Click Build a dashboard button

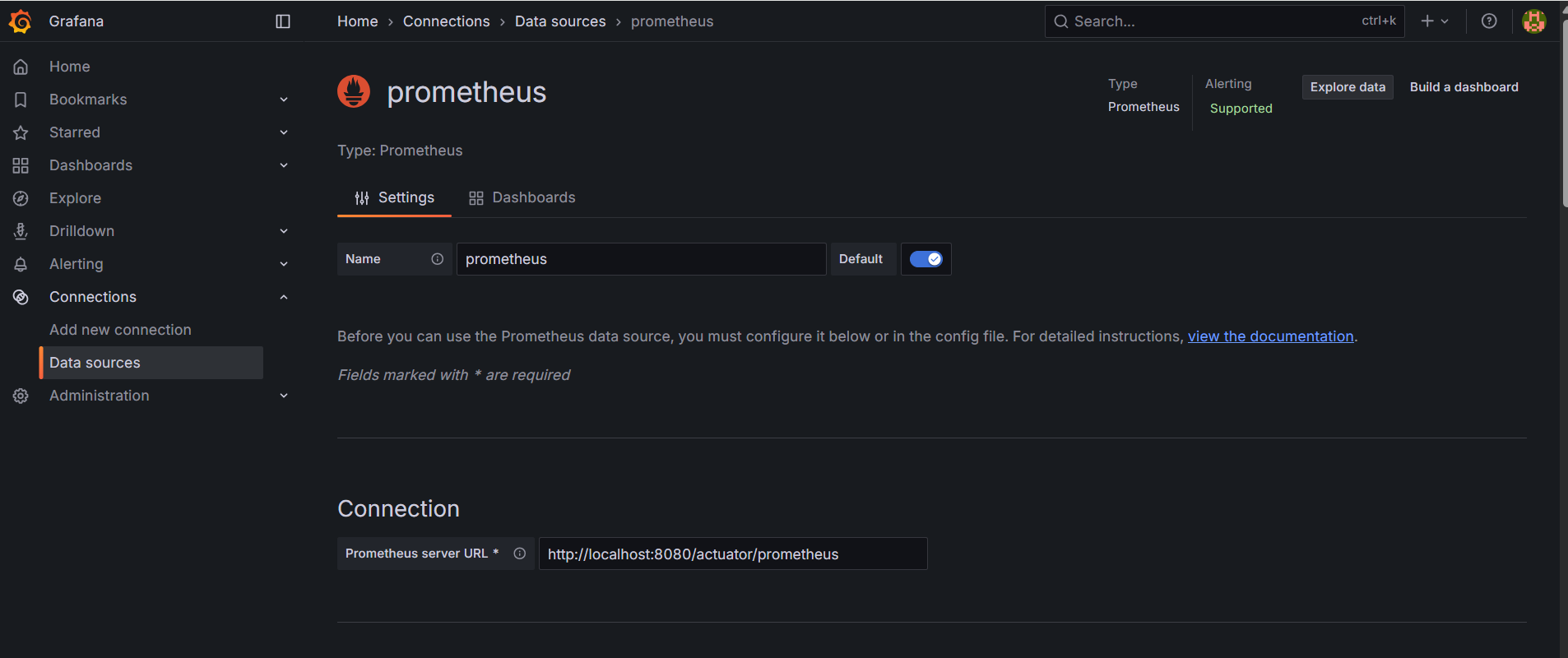(x=1464, y=87)
